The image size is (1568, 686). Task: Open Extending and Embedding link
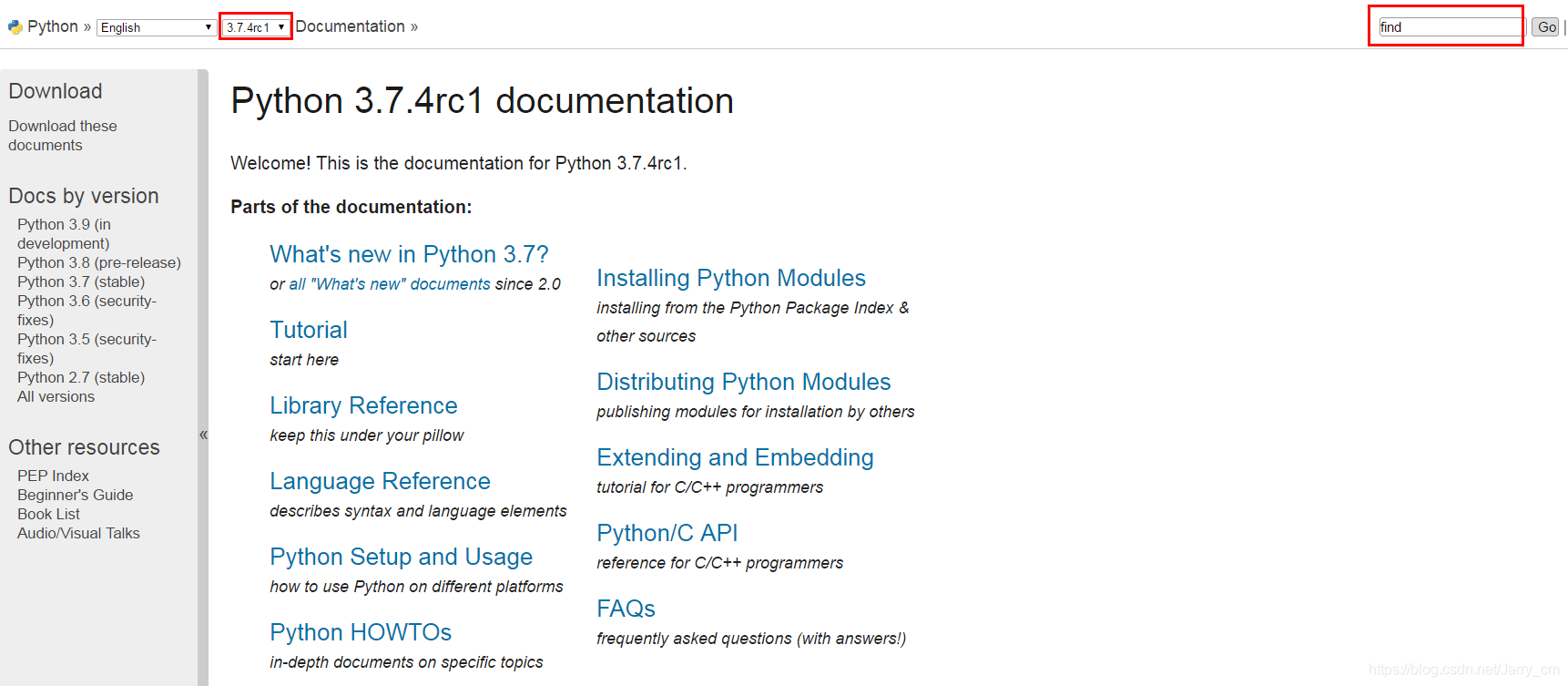[x=735, y=457]
